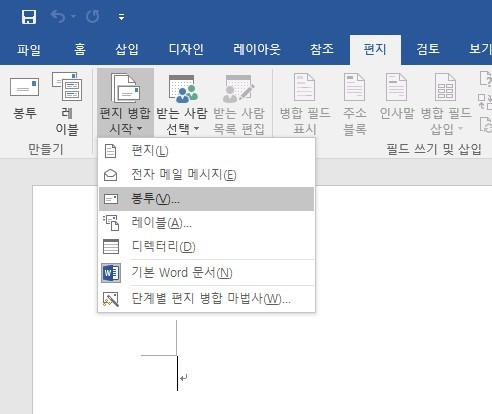Screen dimensions: 492x414
Task: Select 레이블(A)... in the dropdown menu
Action: tap(206, 223)
